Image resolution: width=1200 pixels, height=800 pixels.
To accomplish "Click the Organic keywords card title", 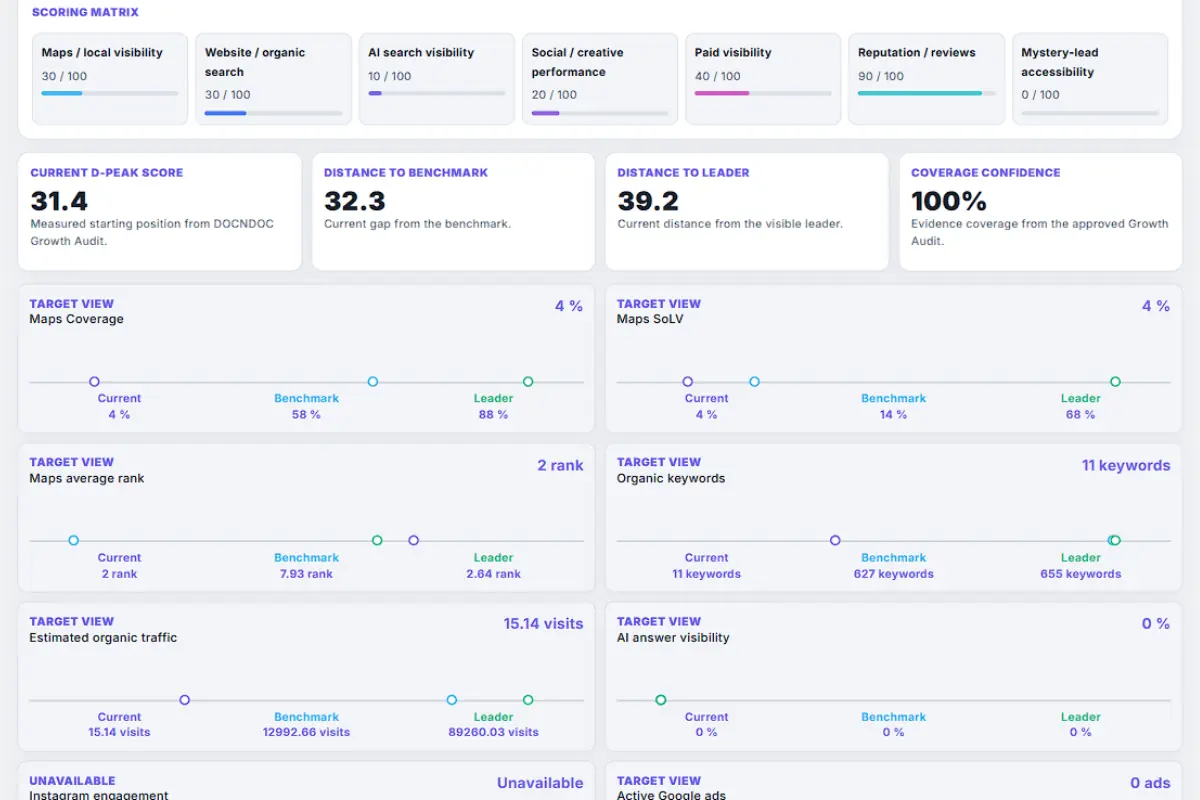I will coord(671,478).
